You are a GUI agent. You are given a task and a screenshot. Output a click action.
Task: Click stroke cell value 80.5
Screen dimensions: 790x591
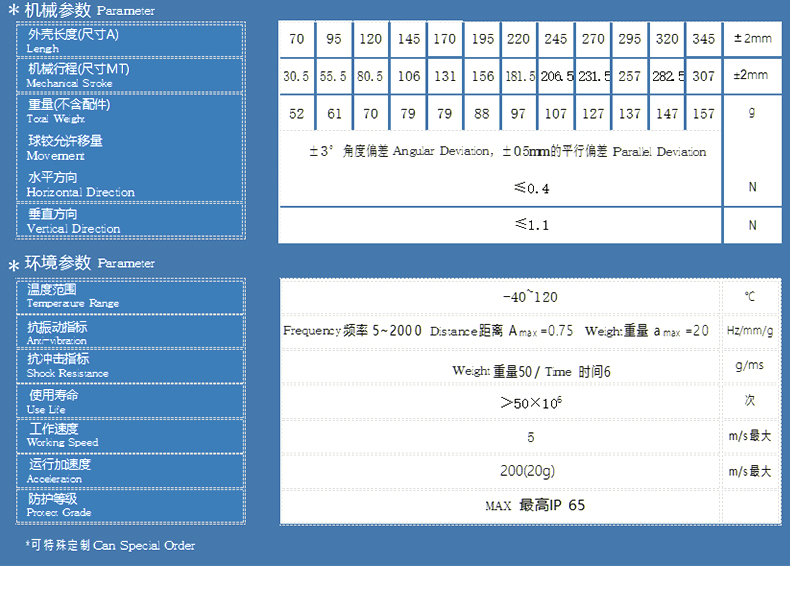pyautogui.click(x=370, y=76)
